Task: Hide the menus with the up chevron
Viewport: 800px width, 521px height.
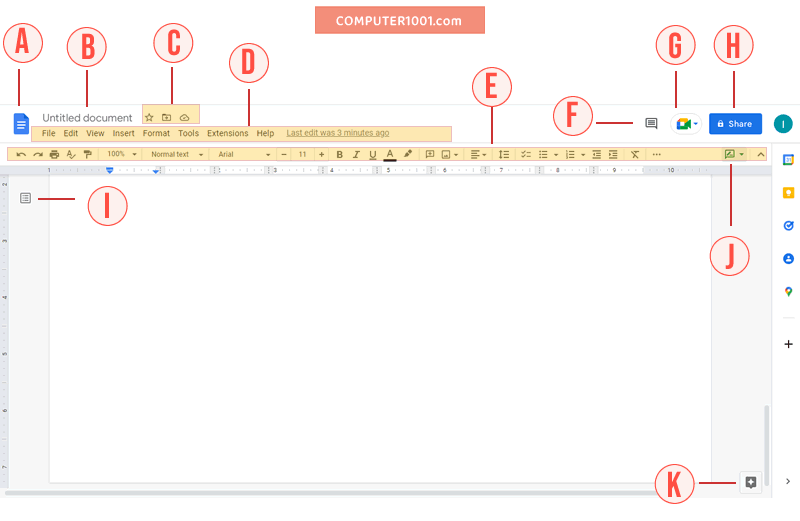Action: (x=761, y=154)
